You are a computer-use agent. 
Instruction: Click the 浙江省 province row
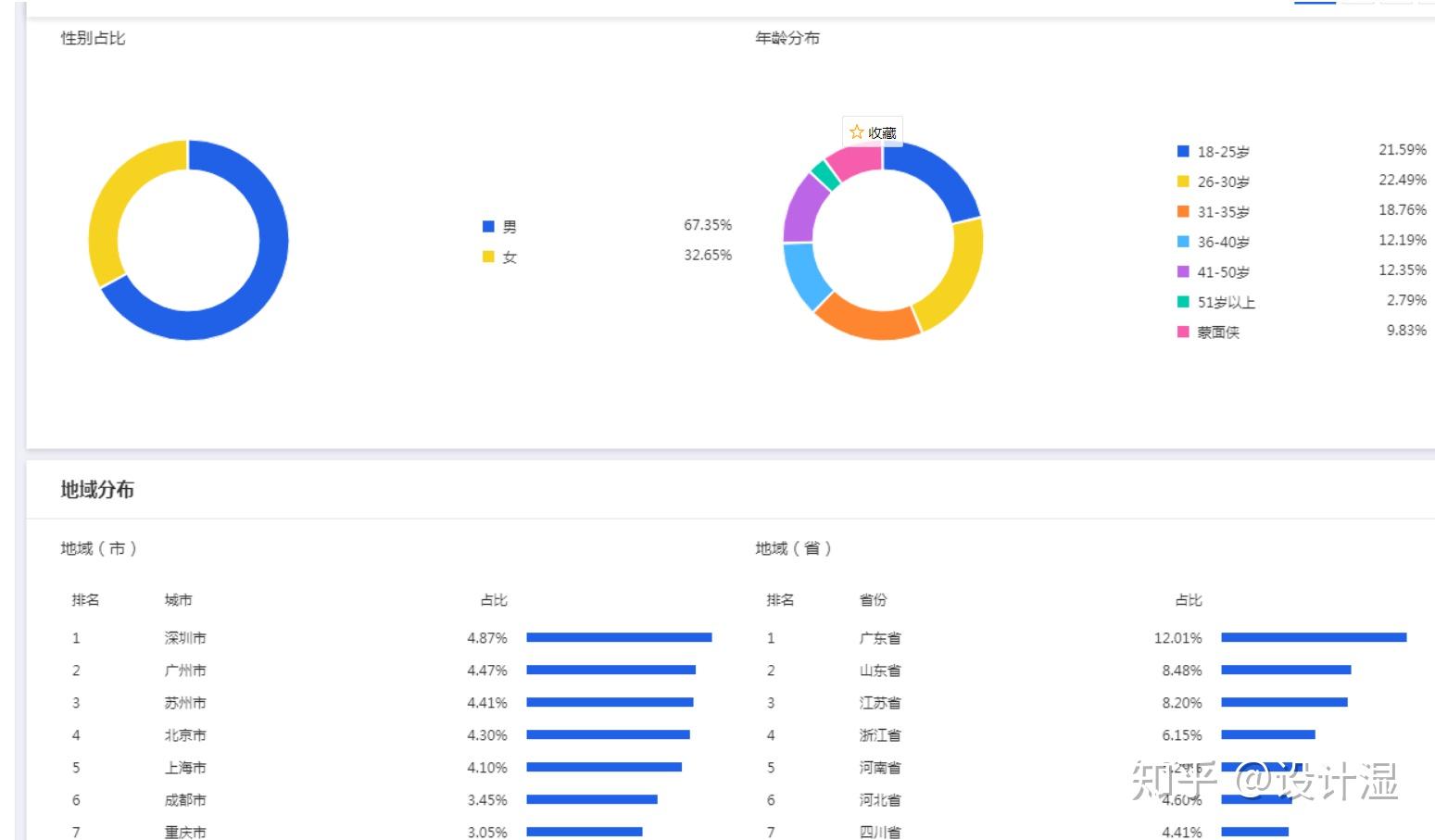(x=1086, y=735)
